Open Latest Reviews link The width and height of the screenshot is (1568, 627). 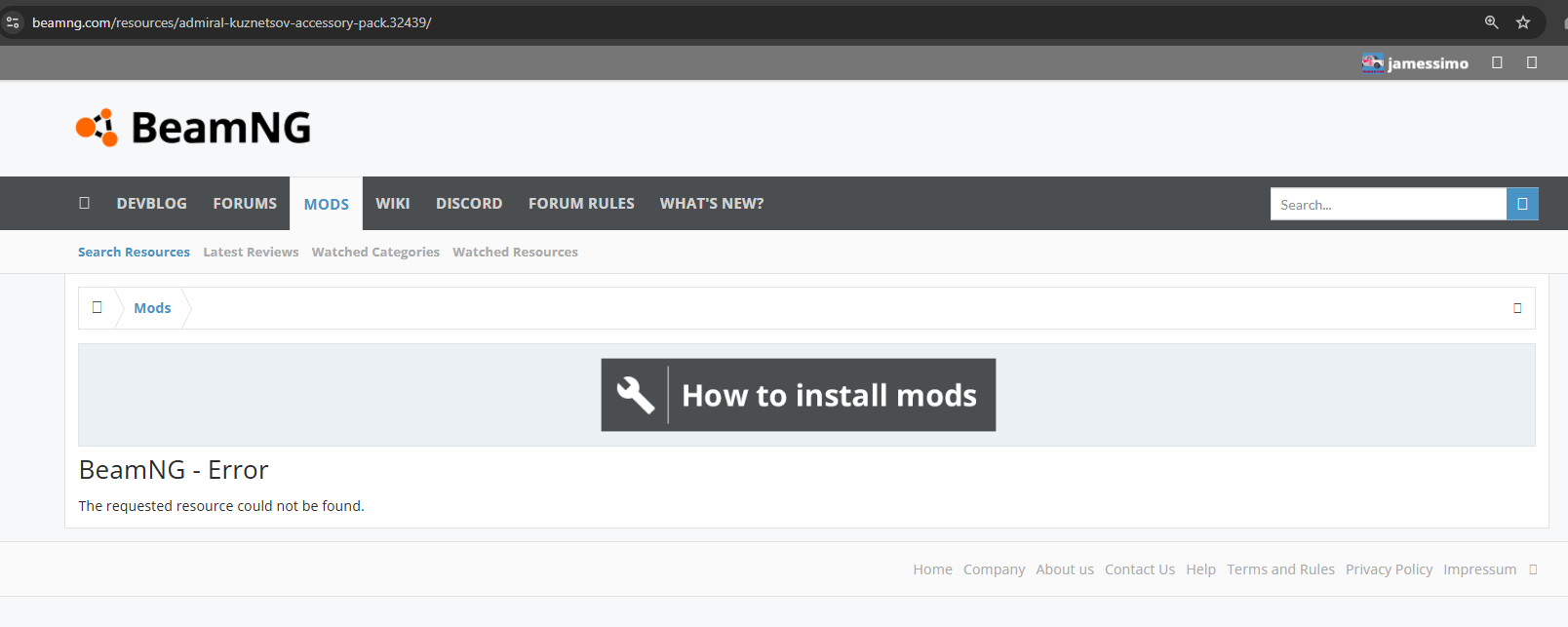[251, 252]
